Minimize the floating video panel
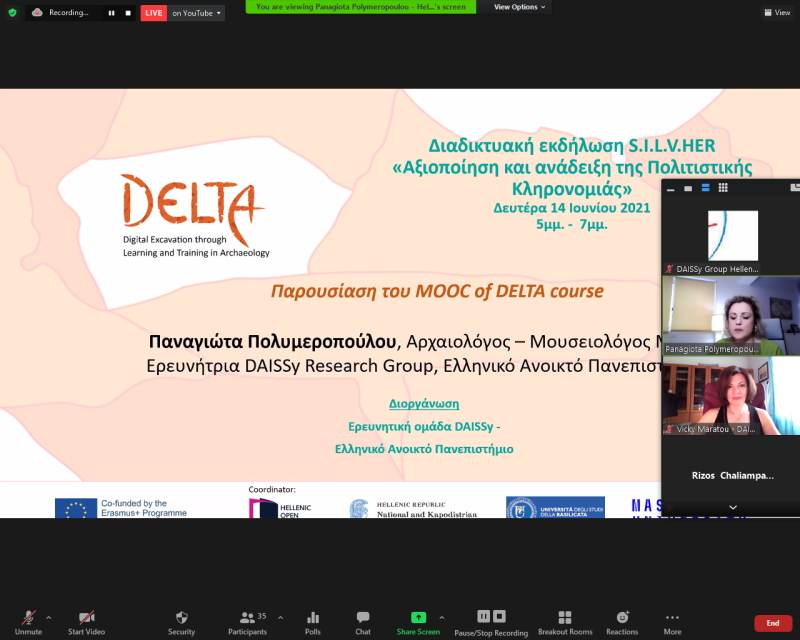The height and width of the screenshot is (640, 800). 671,189
